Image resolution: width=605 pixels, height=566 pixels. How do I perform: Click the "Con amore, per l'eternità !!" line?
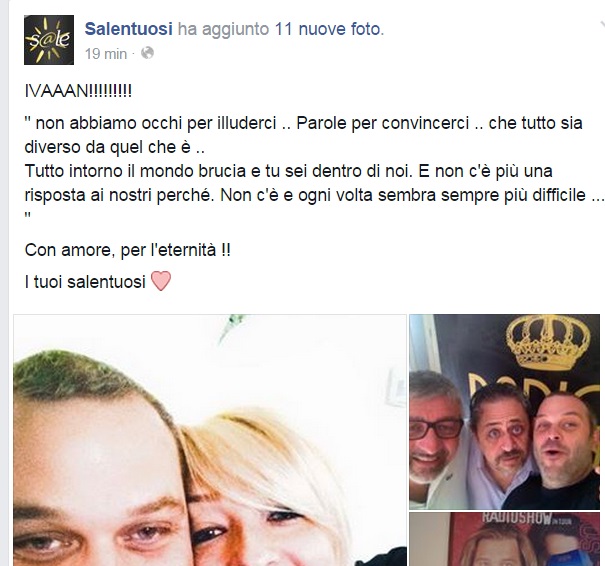(128, 250)
